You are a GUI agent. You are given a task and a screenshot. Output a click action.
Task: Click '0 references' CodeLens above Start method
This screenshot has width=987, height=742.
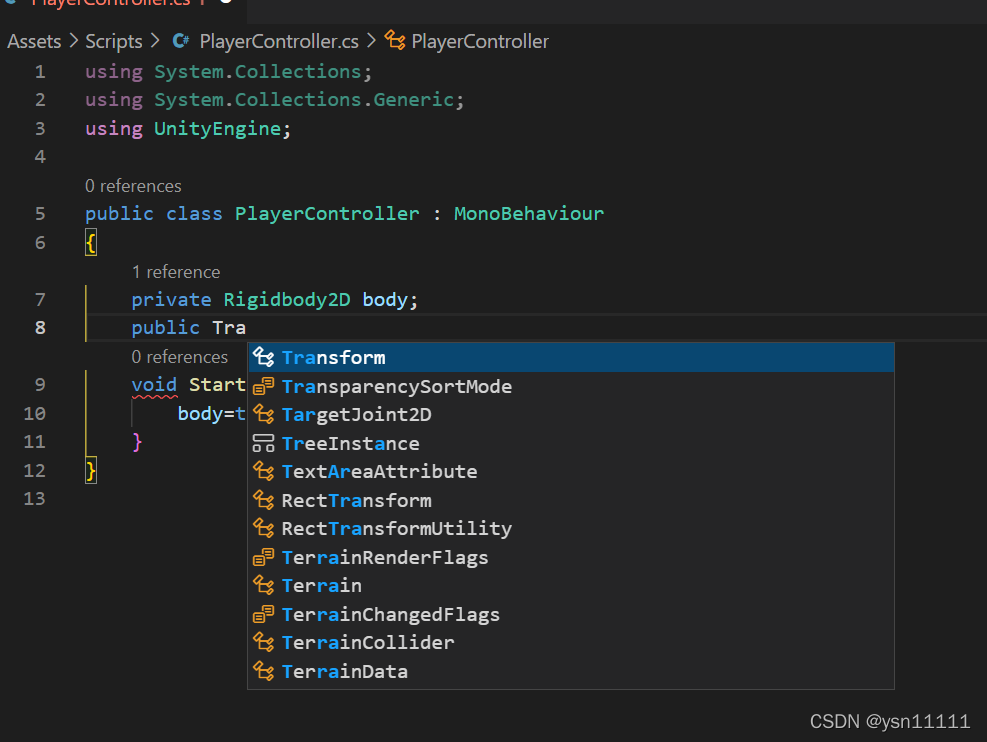point(179,357)
